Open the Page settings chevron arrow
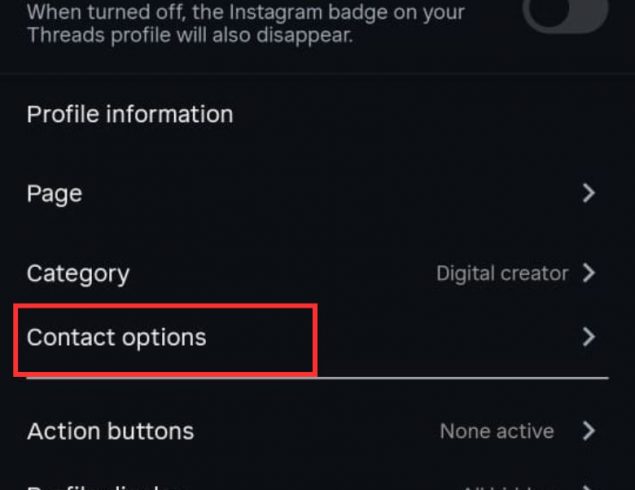Screen dimensions: 635x490 [x=588, y=193]
